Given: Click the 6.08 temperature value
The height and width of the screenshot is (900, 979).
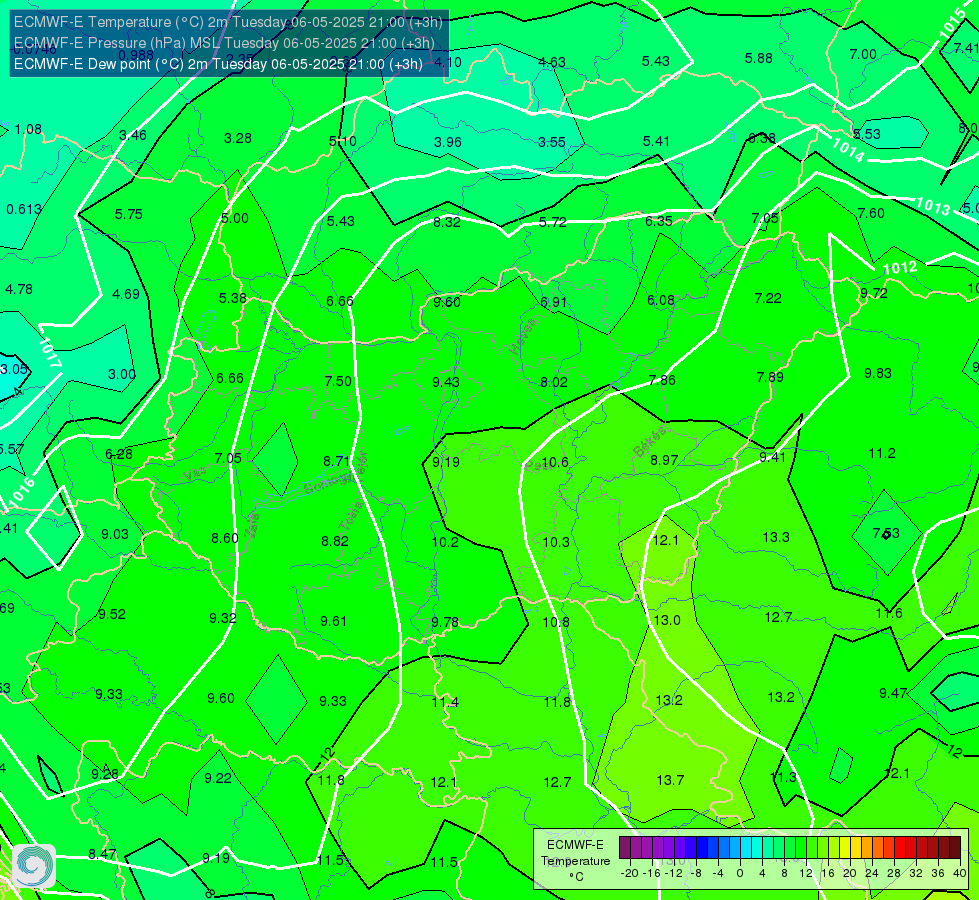Looking at the screenshot, I should 661,300.
